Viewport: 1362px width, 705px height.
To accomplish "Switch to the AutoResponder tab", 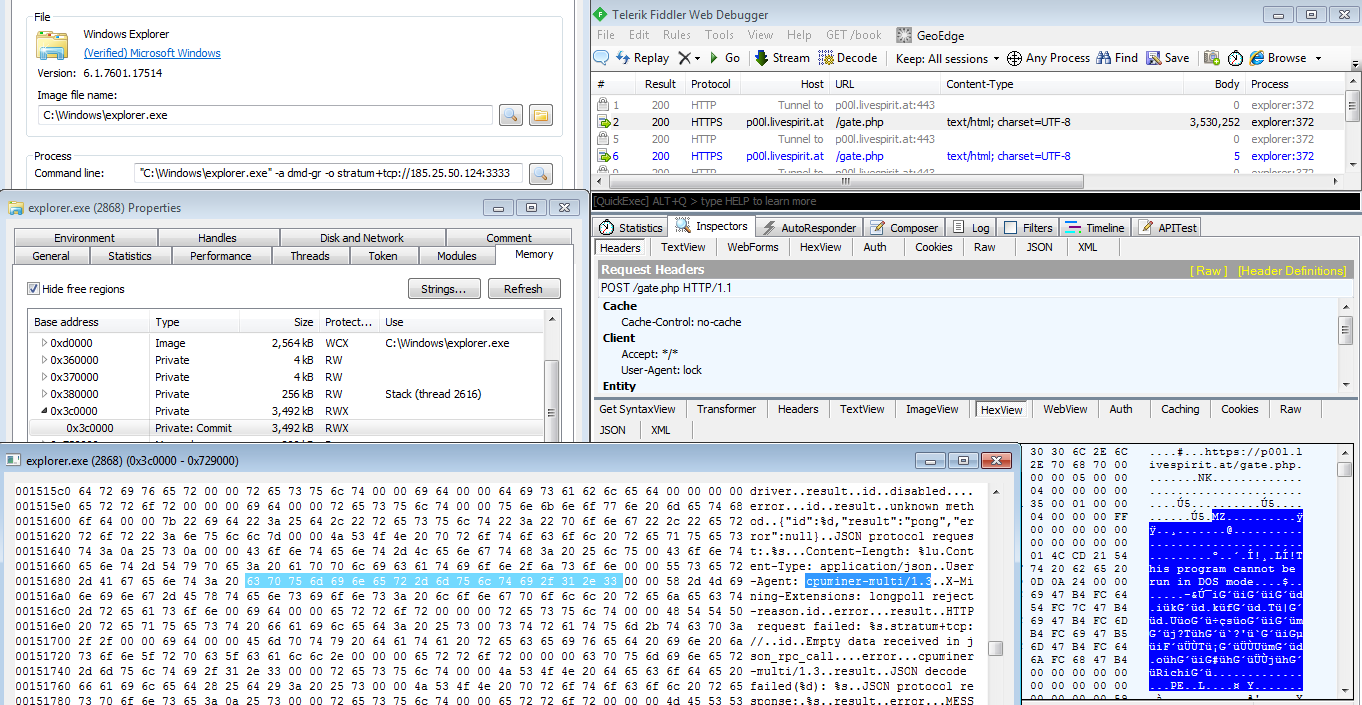I will 808,228.
